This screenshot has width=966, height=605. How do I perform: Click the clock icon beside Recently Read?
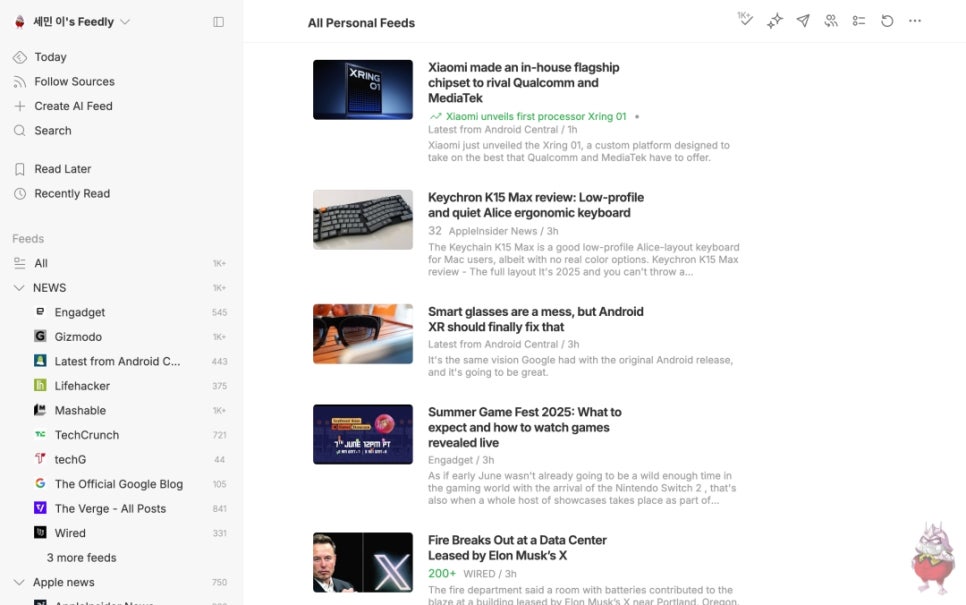[x=20, y=193]
